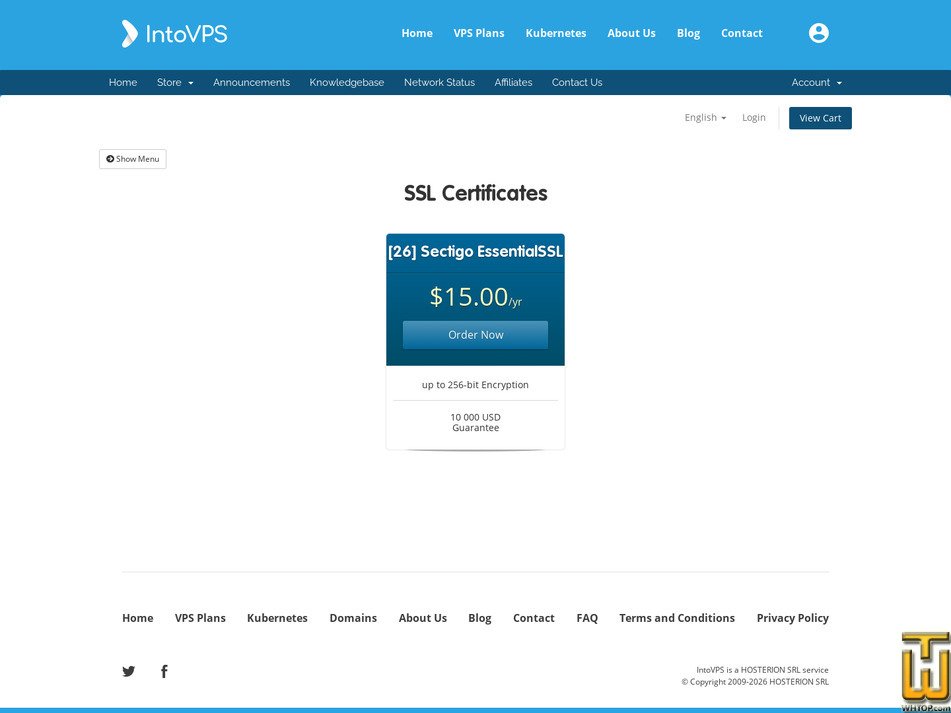Go to Home in the top header
This screenshot has width=951, height=713.
point(417,33)
